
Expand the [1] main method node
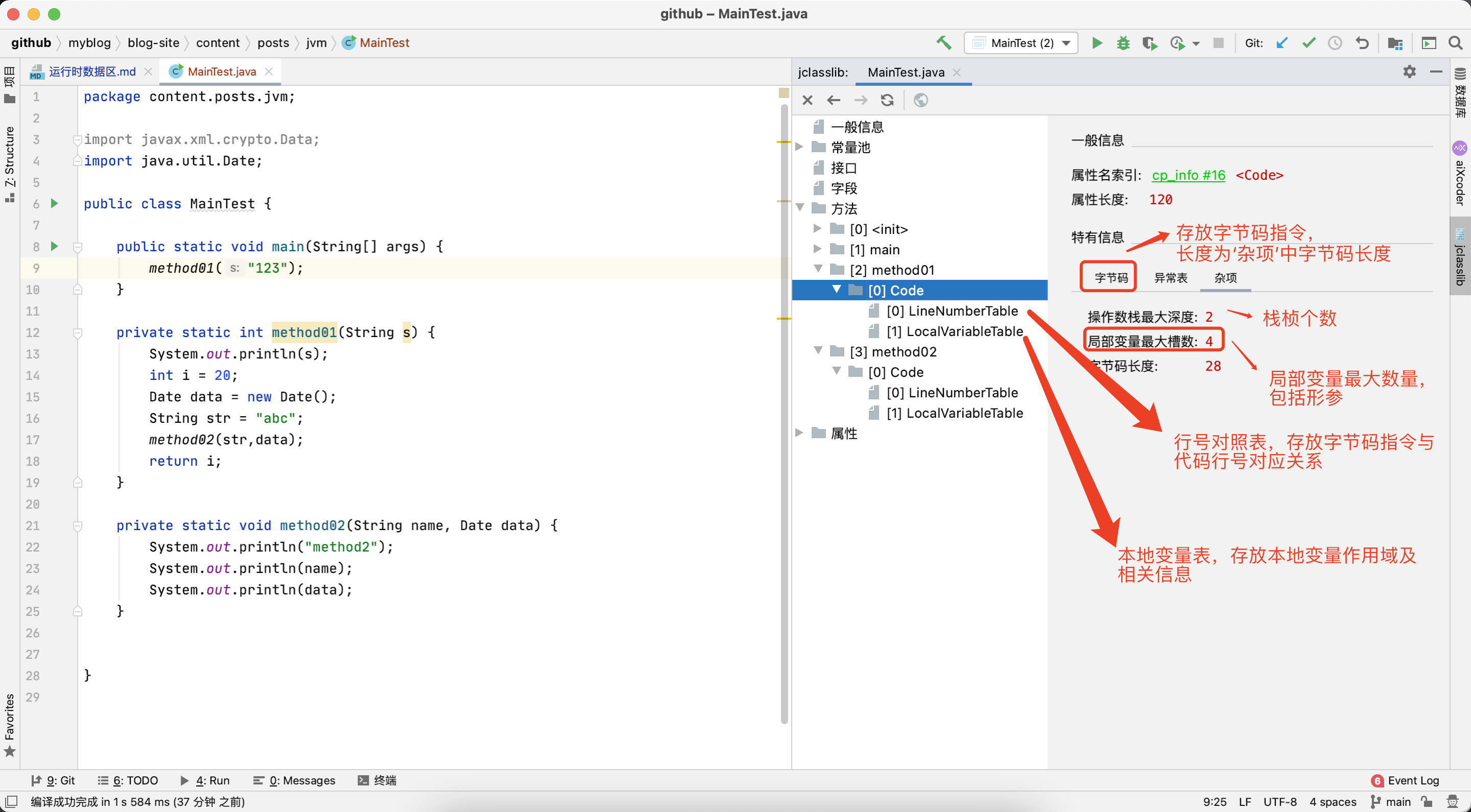click(x=818, y=249)
